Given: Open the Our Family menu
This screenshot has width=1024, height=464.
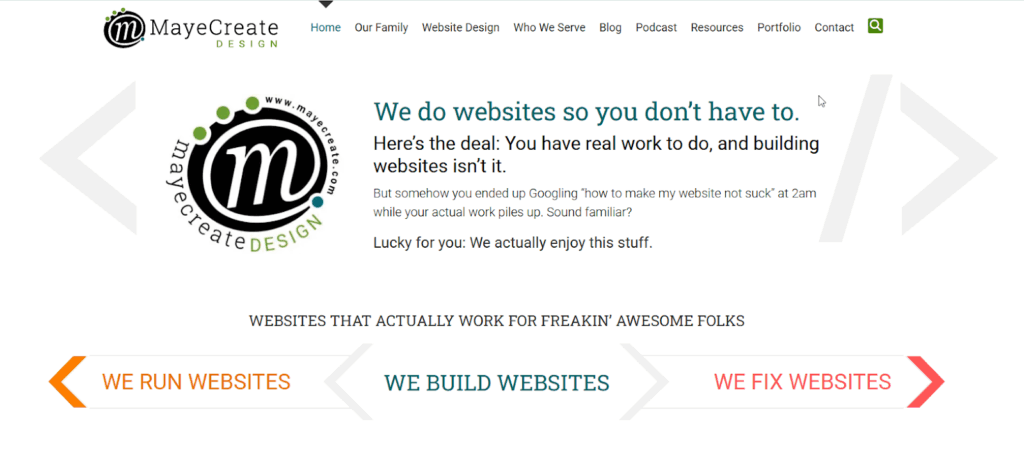Looking at the screenshot, I should [381, 27].
